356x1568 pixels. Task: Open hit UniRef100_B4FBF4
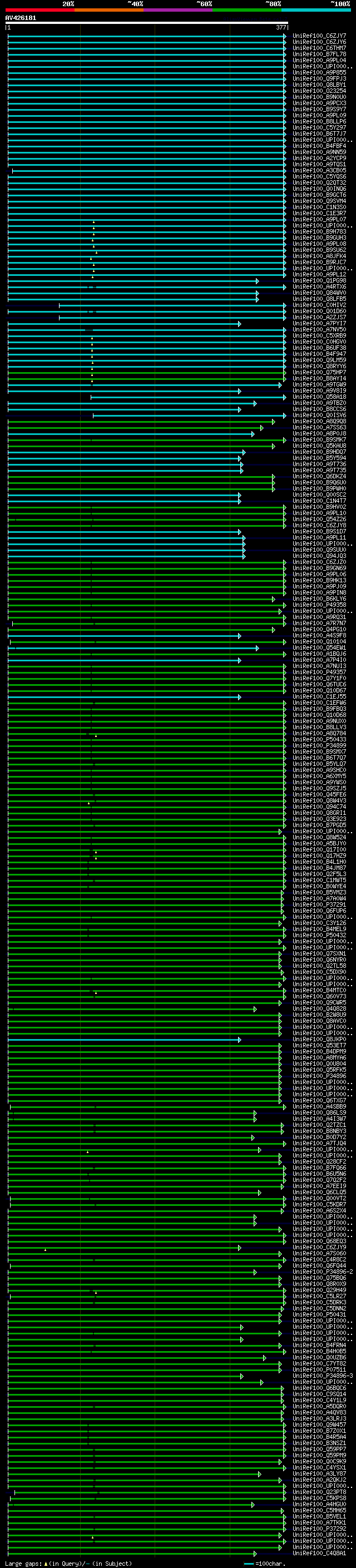319,146
